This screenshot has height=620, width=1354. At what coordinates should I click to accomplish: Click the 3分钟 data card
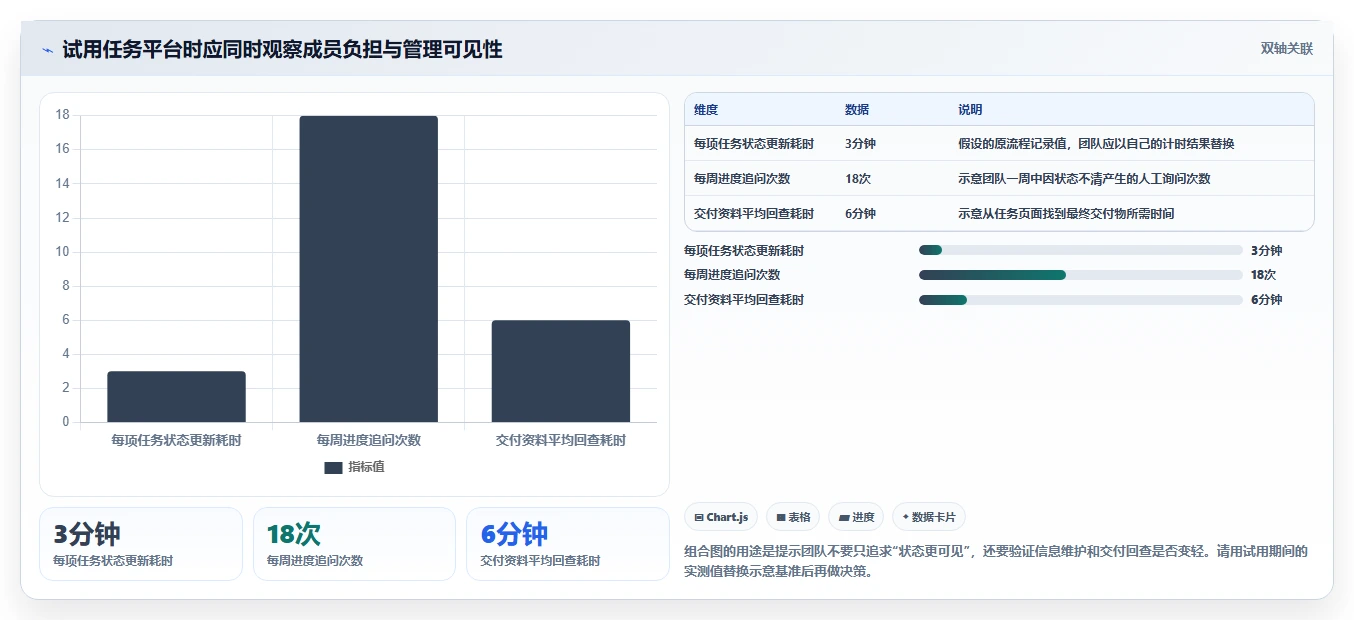pyautogui.click(x=141, y=544)
